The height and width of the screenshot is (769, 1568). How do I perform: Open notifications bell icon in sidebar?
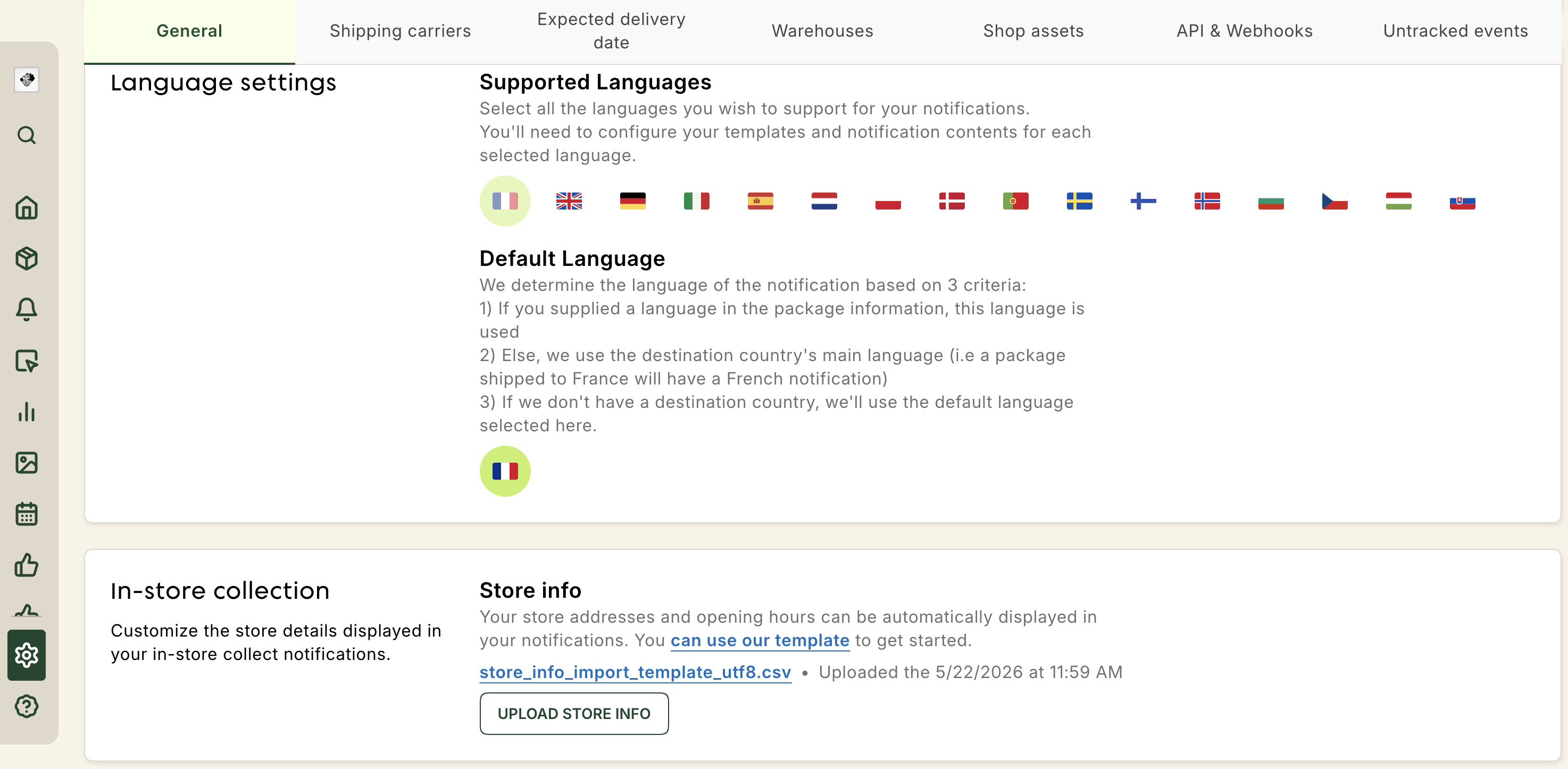(26, 310)
